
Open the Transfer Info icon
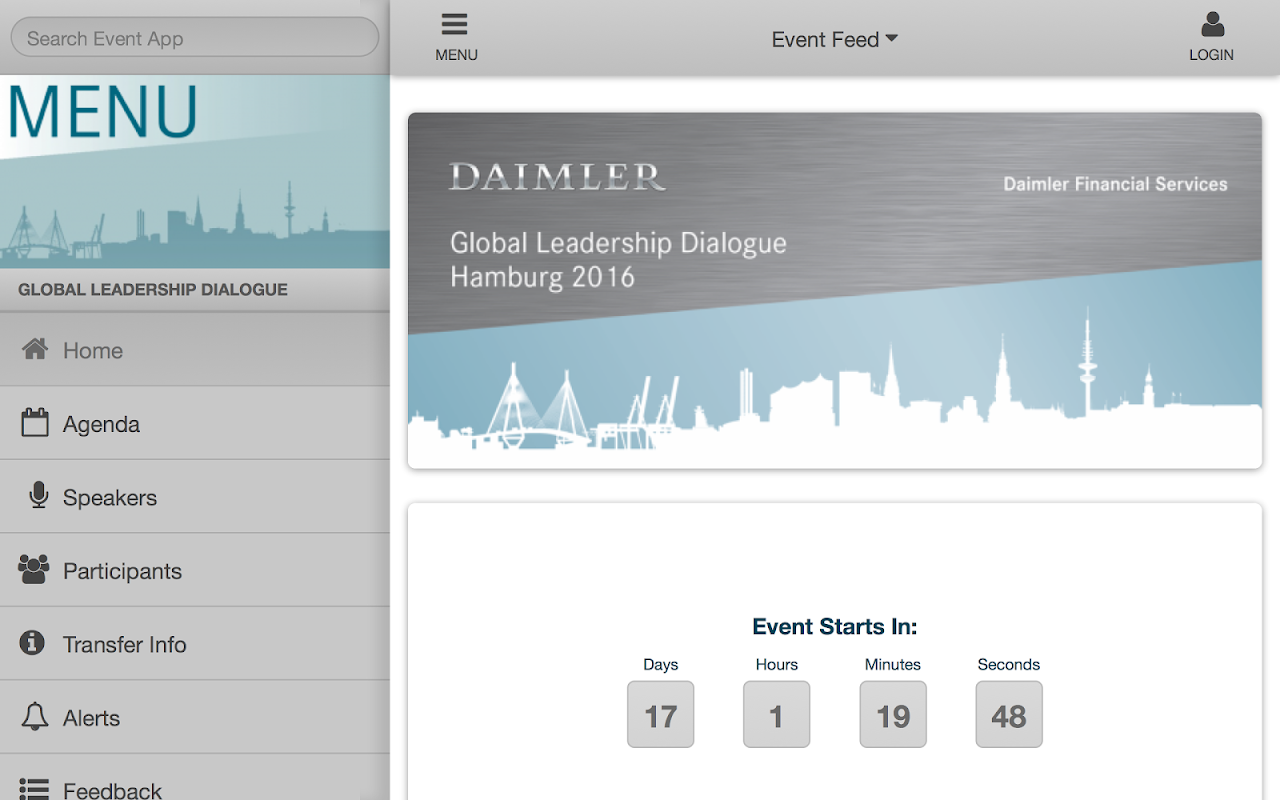pos(32,643)
